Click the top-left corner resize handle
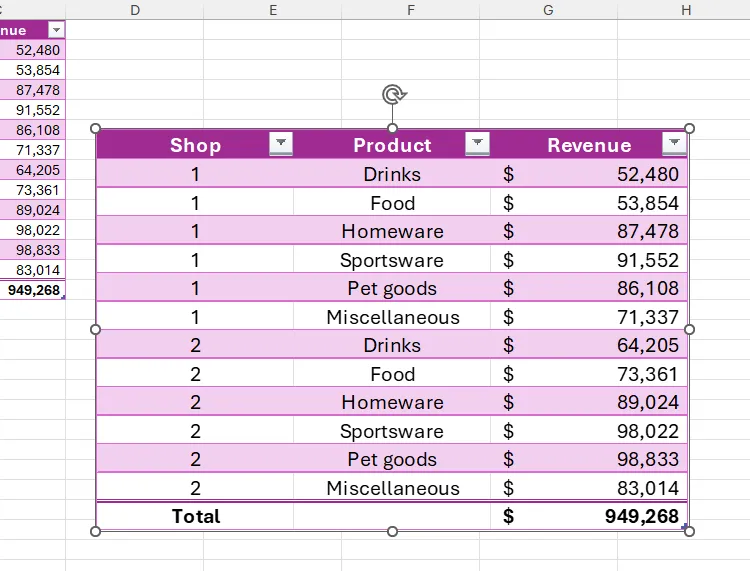This screenshot has width=750, height=571. [x=96, y=129]
